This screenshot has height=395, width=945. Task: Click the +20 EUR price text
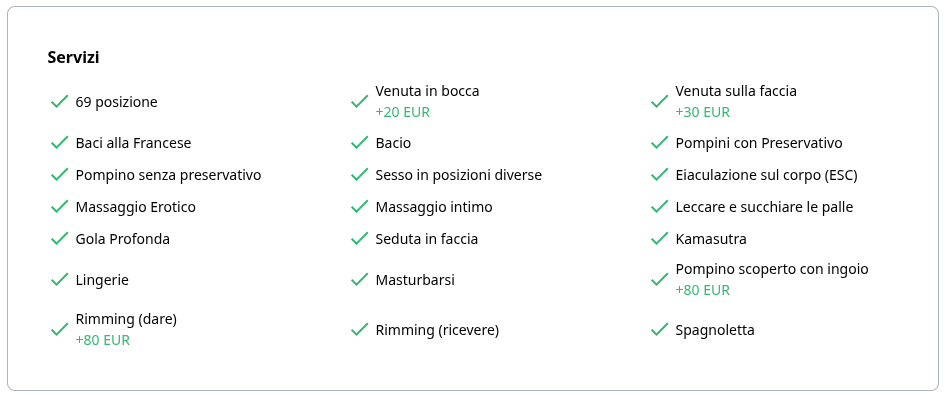point(403,112)
